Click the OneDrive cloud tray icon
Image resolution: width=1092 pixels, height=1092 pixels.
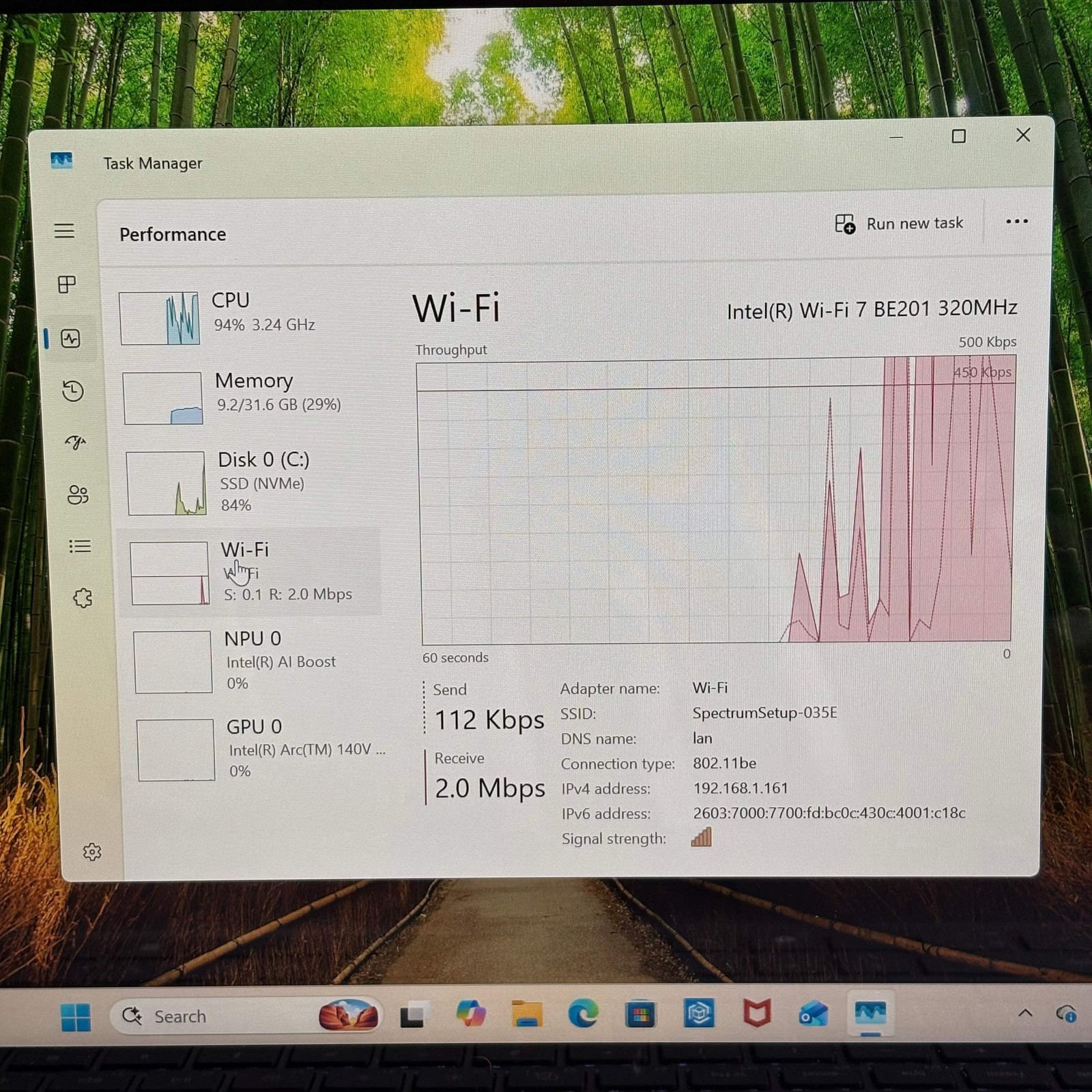click(1065, 1014)
